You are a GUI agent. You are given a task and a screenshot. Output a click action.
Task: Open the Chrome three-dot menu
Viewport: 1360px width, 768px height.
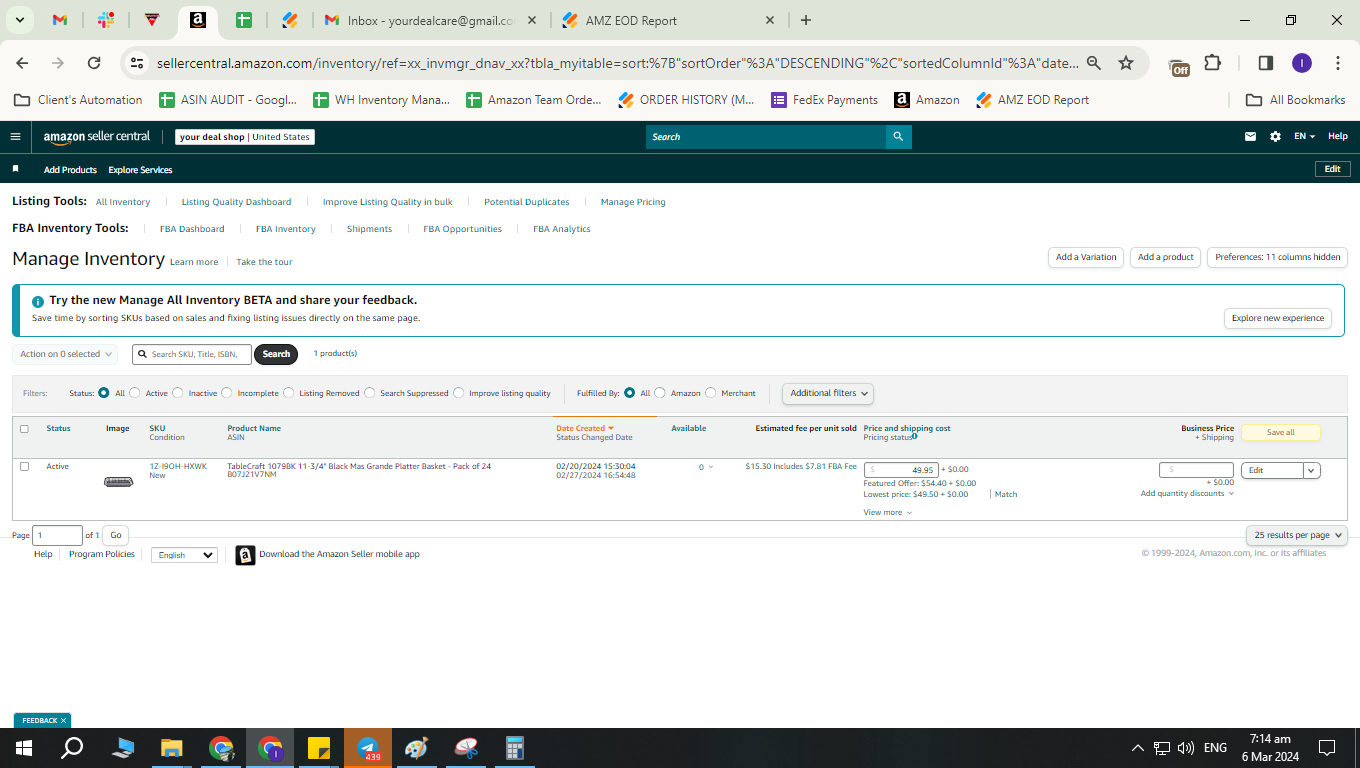1338,63
